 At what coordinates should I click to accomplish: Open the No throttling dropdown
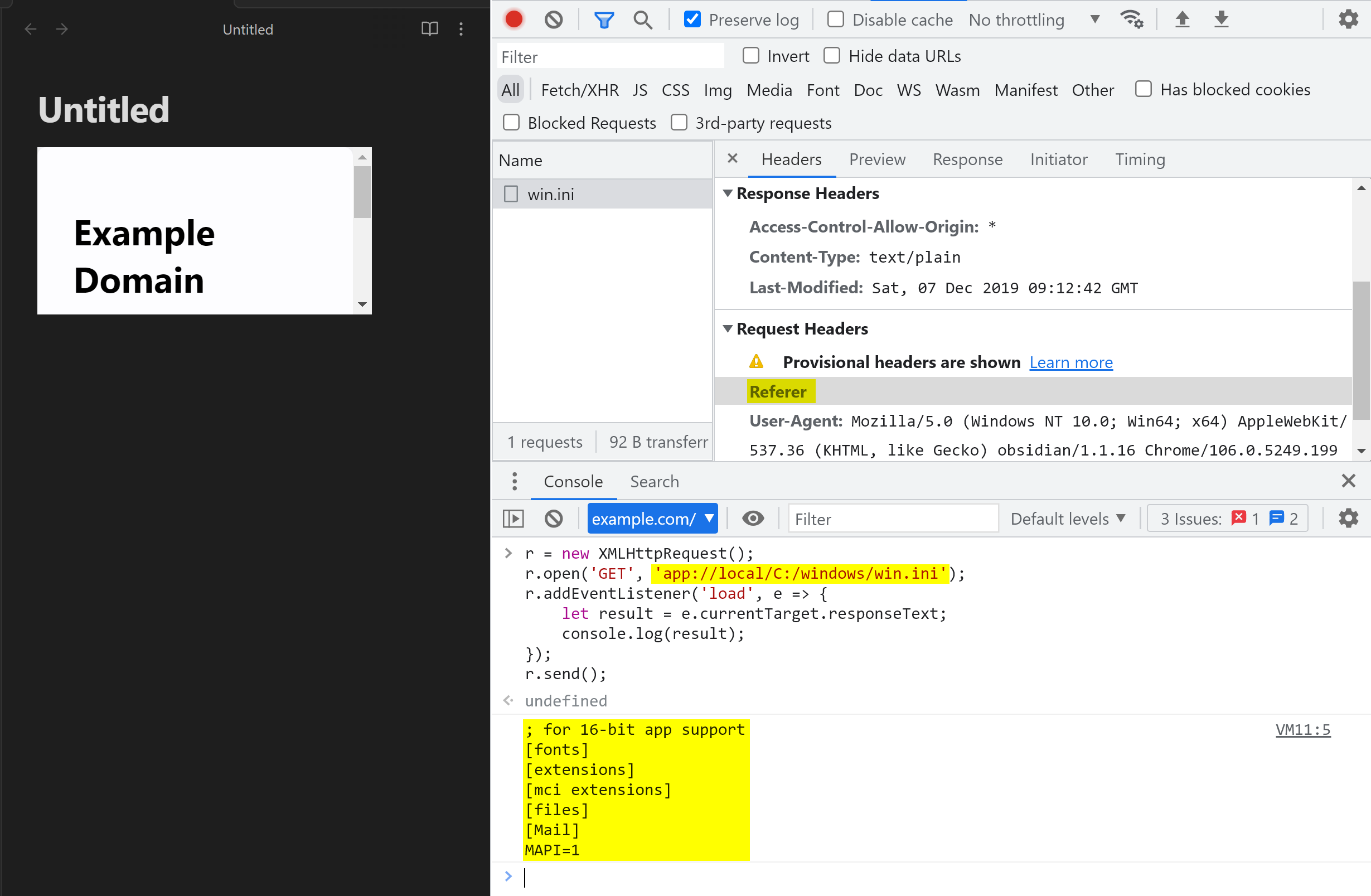(x=1034, y=20)
